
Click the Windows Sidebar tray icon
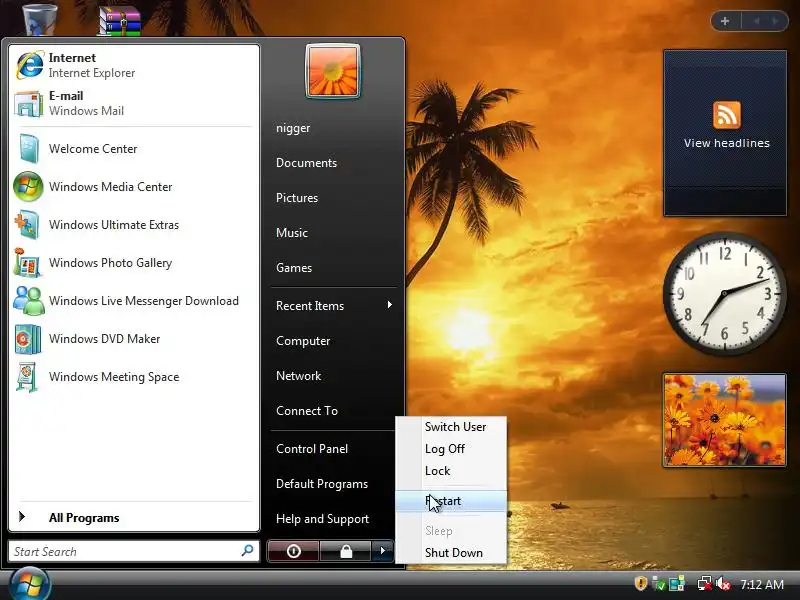coord(677,584)
